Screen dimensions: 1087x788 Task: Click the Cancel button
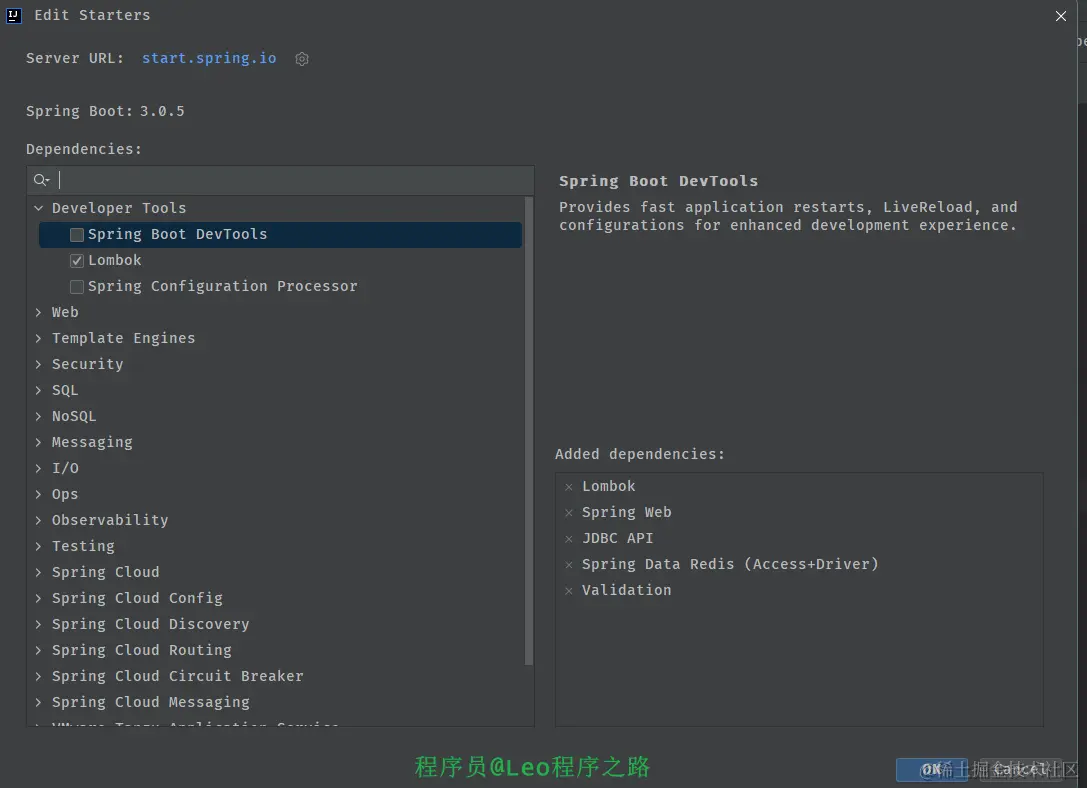[1020, 769]
